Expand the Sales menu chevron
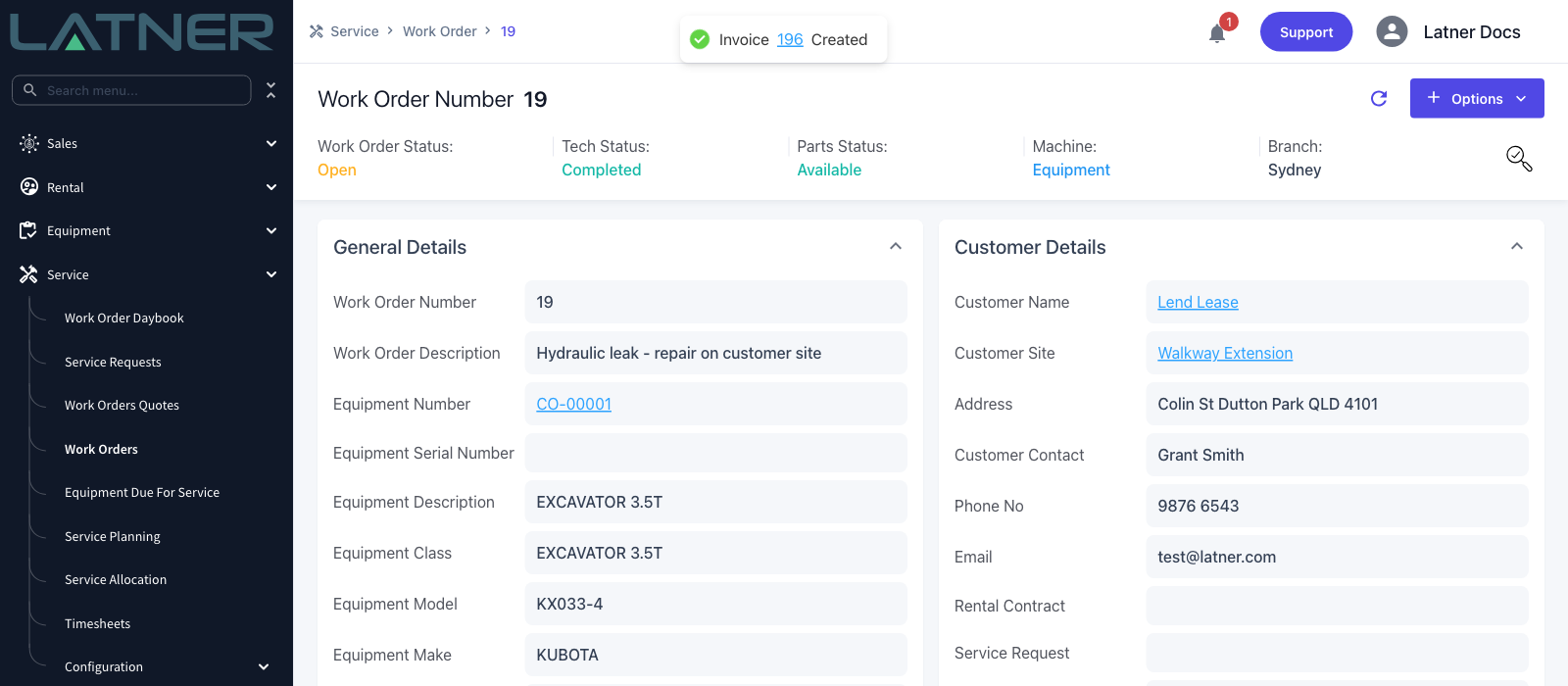The image size is (1568, 686). (x=271, y=143)
